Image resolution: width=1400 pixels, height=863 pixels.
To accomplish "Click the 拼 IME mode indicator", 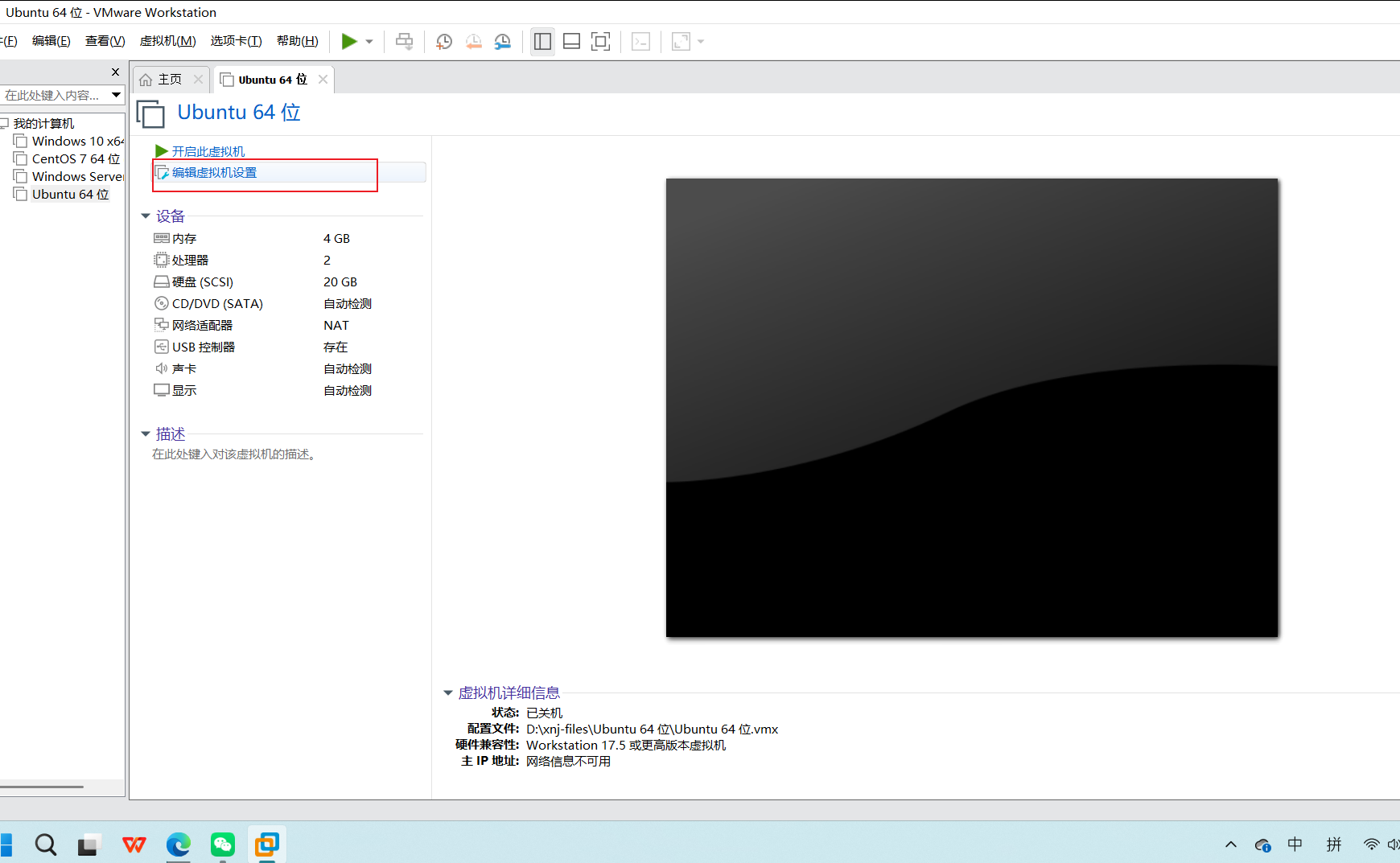I will coord(1334,845).
